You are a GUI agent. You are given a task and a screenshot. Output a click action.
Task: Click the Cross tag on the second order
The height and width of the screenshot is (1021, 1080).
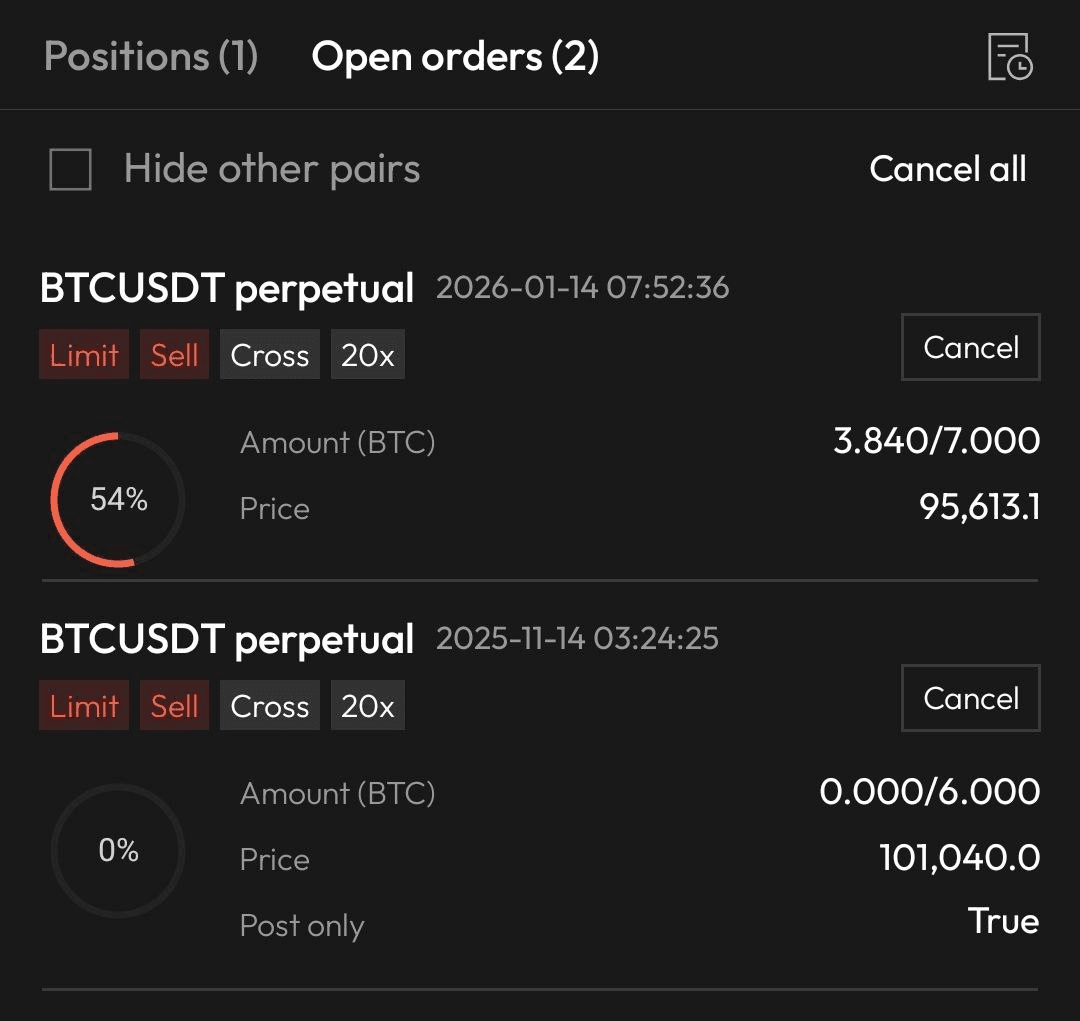tap(269, 705)
